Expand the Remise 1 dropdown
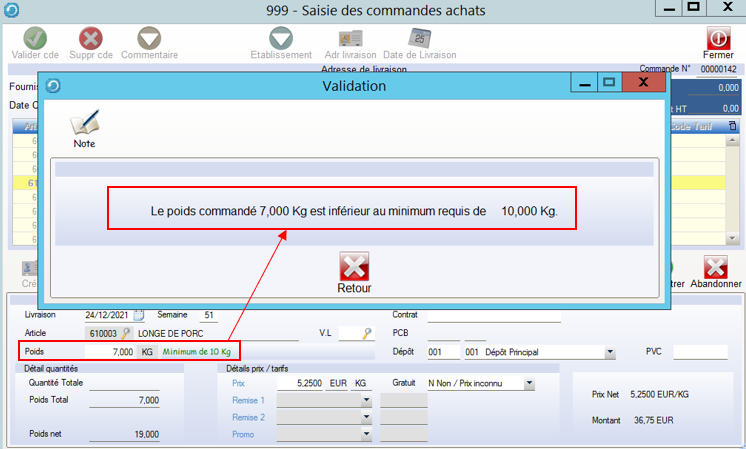The height and width of the screenshot is (449, 746). [366, 400]
